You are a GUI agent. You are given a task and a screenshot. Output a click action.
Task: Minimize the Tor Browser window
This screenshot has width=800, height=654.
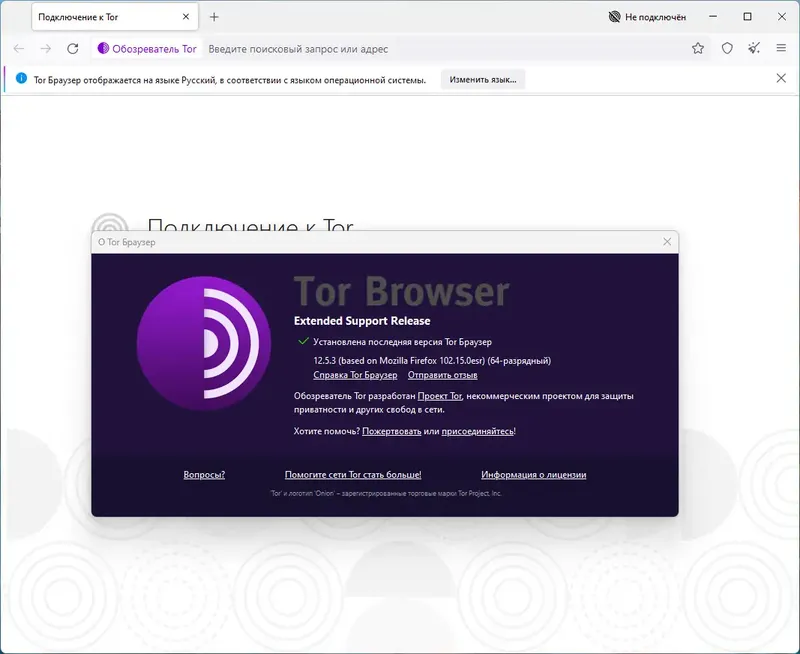coord(713,17)
